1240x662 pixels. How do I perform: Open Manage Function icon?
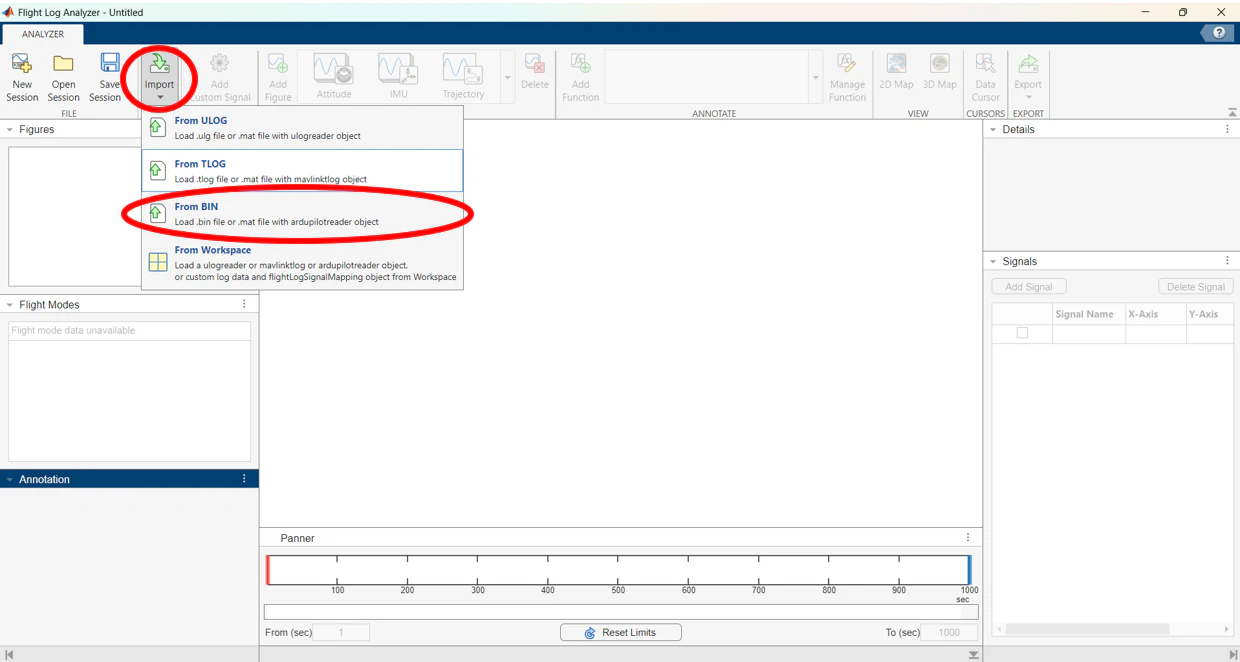(847, 64)
